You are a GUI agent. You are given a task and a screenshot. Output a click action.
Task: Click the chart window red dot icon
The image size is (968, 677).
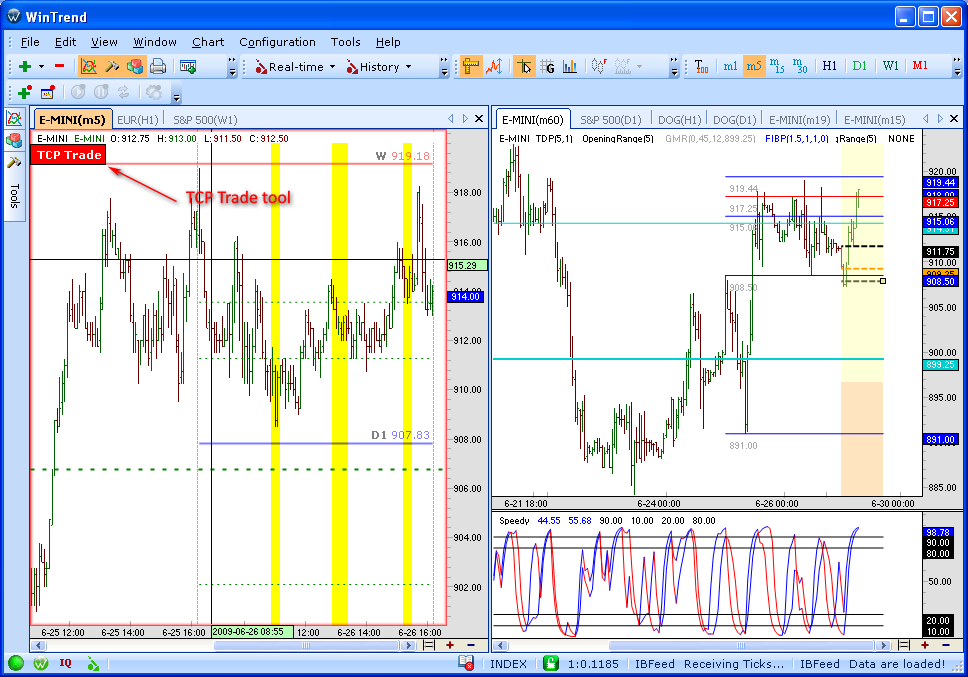(48, 93)
